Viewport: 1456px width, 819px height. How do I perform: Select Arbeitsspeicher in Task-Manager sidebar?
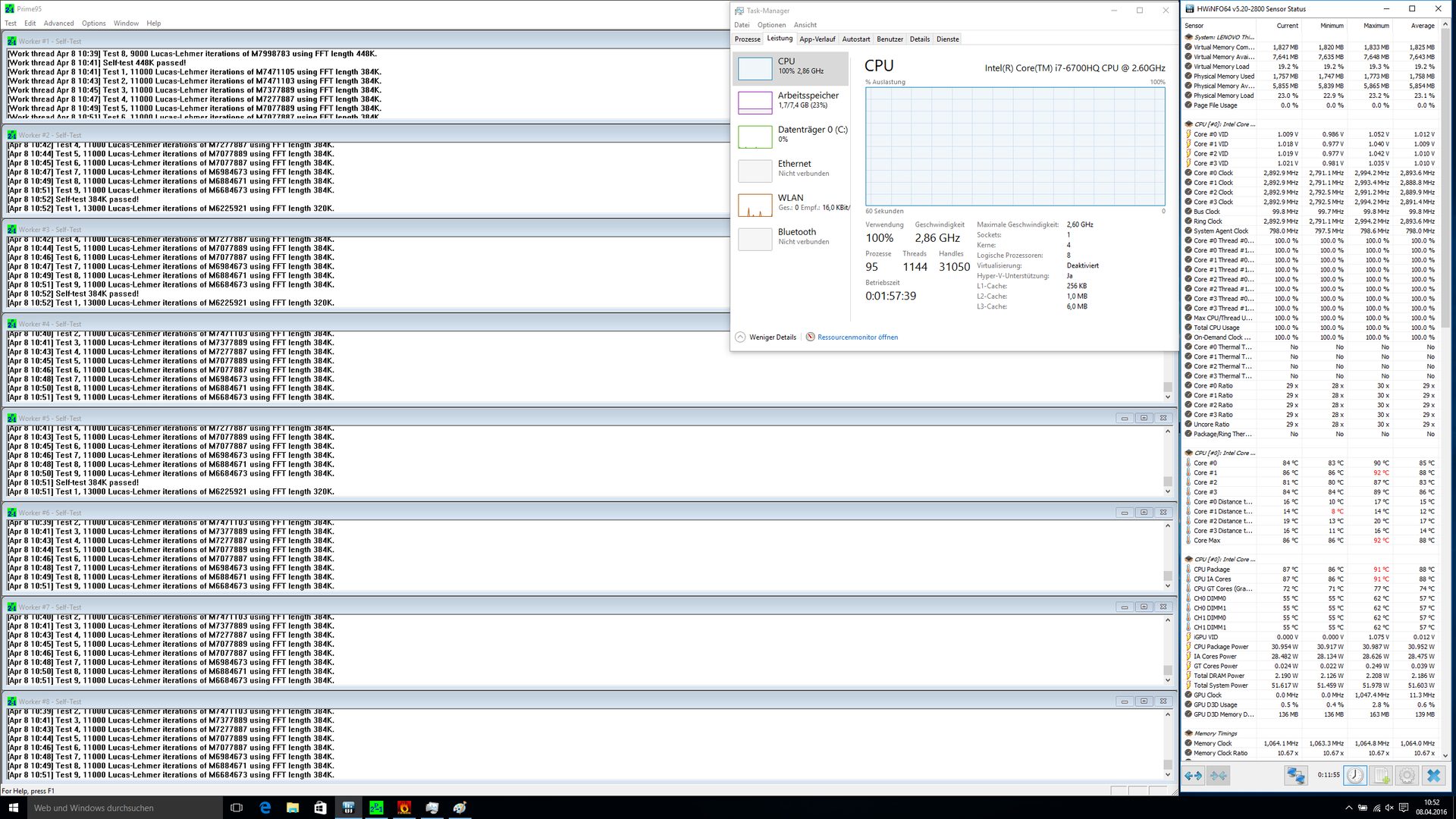[x=791, y=102]
